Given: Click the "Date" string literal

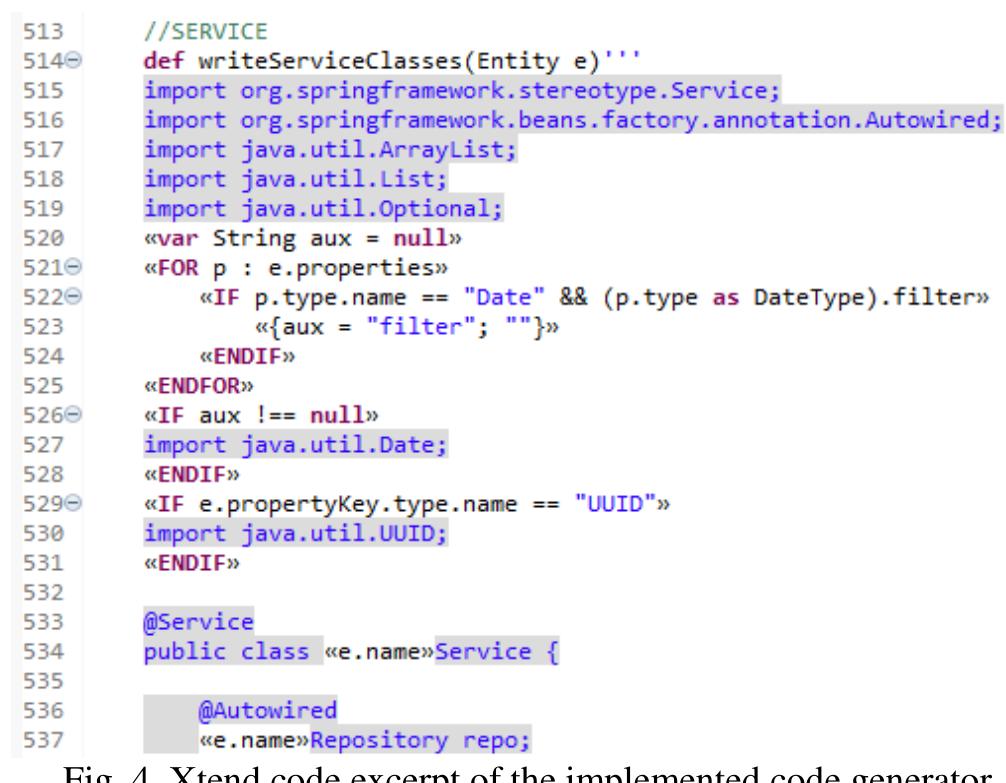Looking at the screenshot, I should click(504, 297).
